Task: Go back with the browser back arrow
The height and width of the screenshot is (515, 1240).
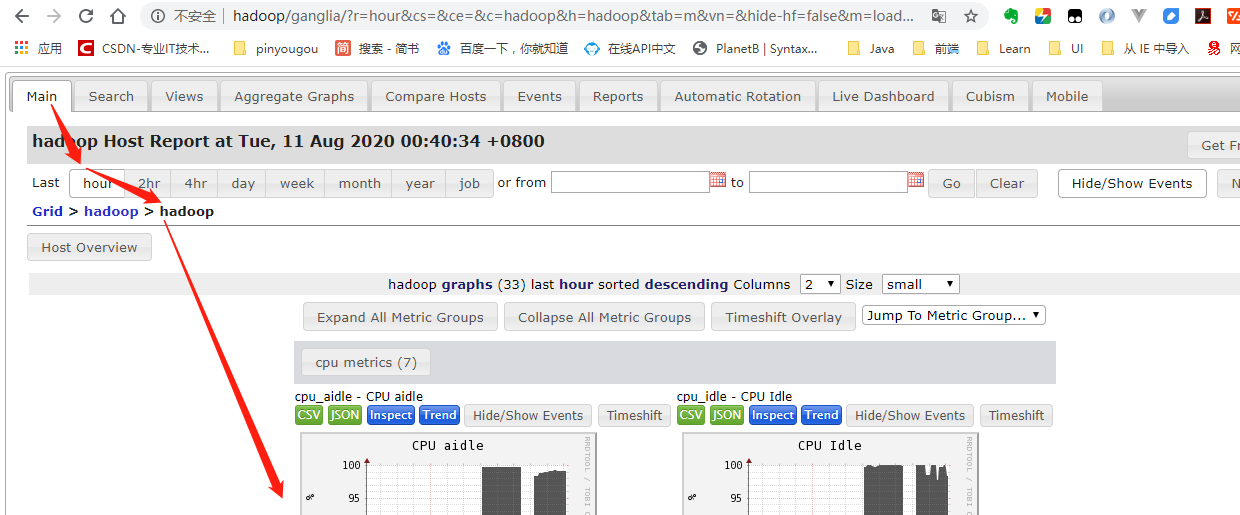Action: tap(22, 16)
